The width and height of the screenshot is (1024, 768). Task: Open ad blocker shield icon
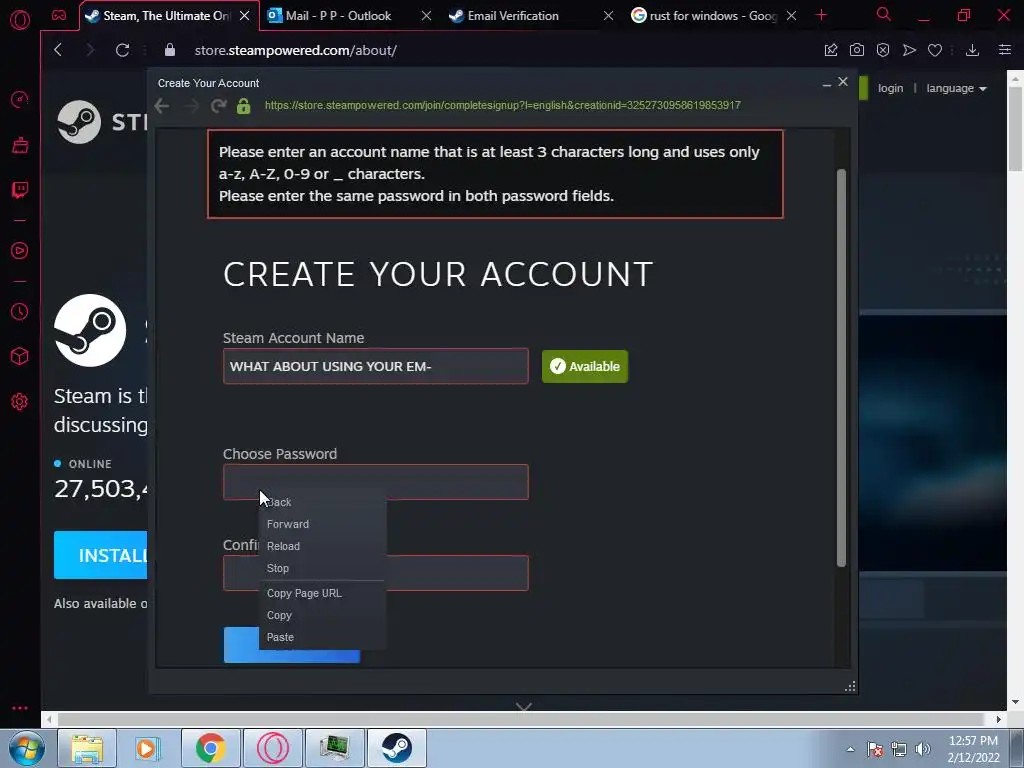click(x=883, y=50)
